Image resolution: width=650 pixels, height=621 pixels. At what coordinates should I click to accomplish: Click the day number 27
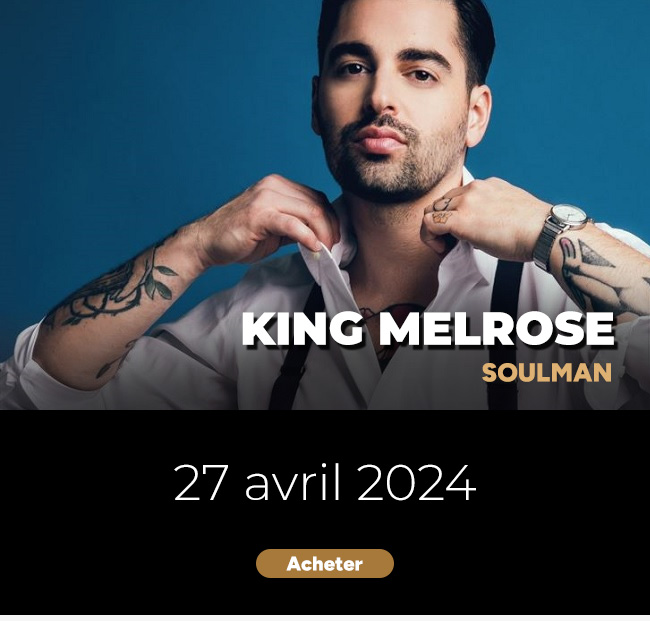pyautogui.click(x=201, y=483)
